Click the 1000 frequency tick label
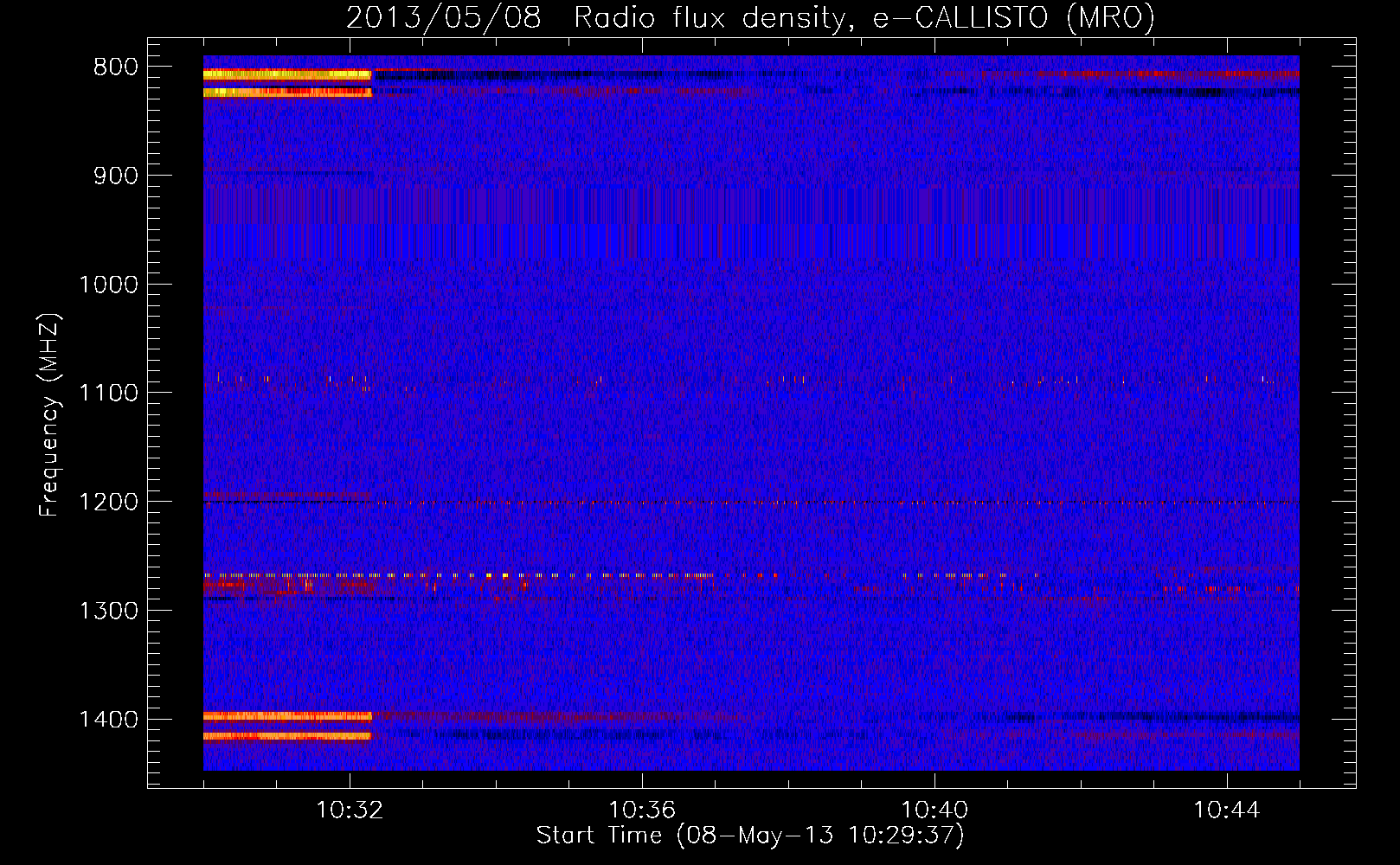 [108, 285]
